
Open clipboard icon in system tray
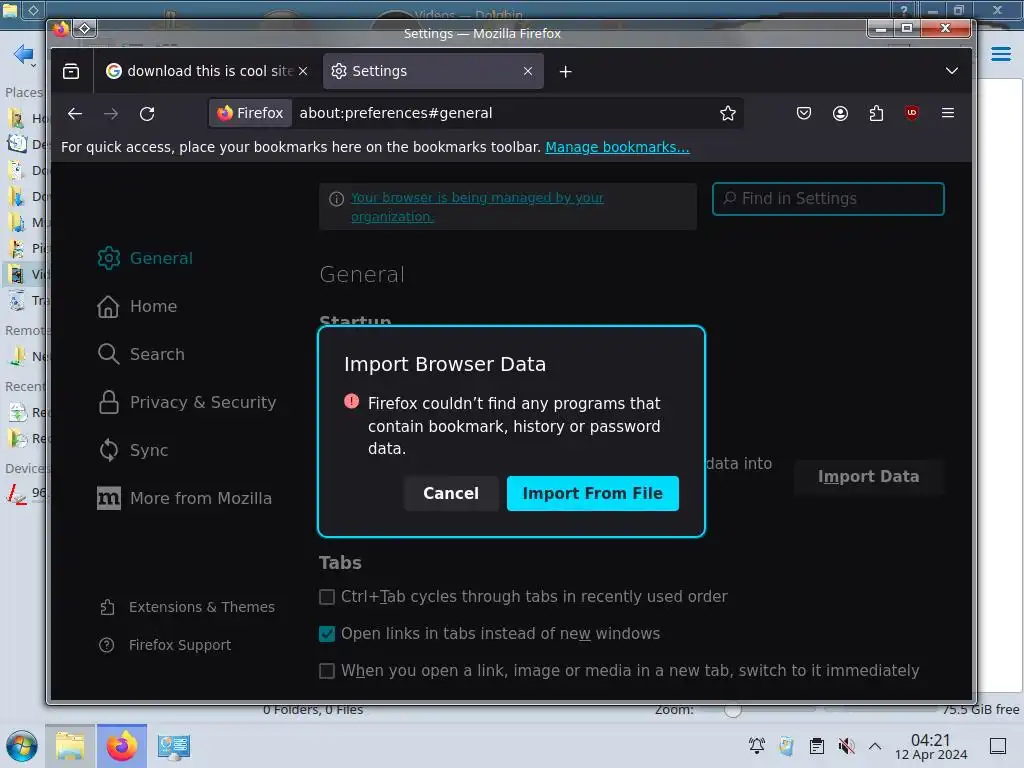pyautogui.click(x=816, y=746)
